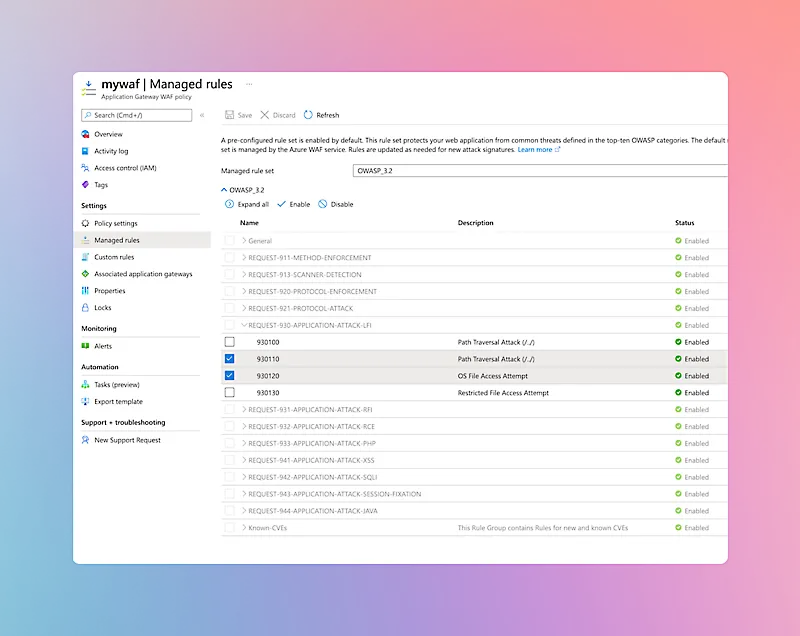
Task: Click the Learn more link
Action: [536, 150]
